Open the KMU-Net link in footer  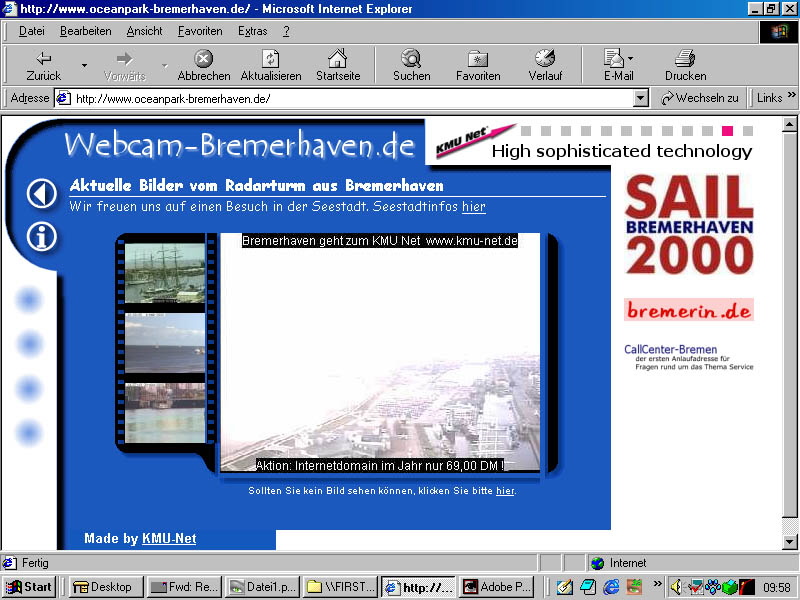(169, 538)
